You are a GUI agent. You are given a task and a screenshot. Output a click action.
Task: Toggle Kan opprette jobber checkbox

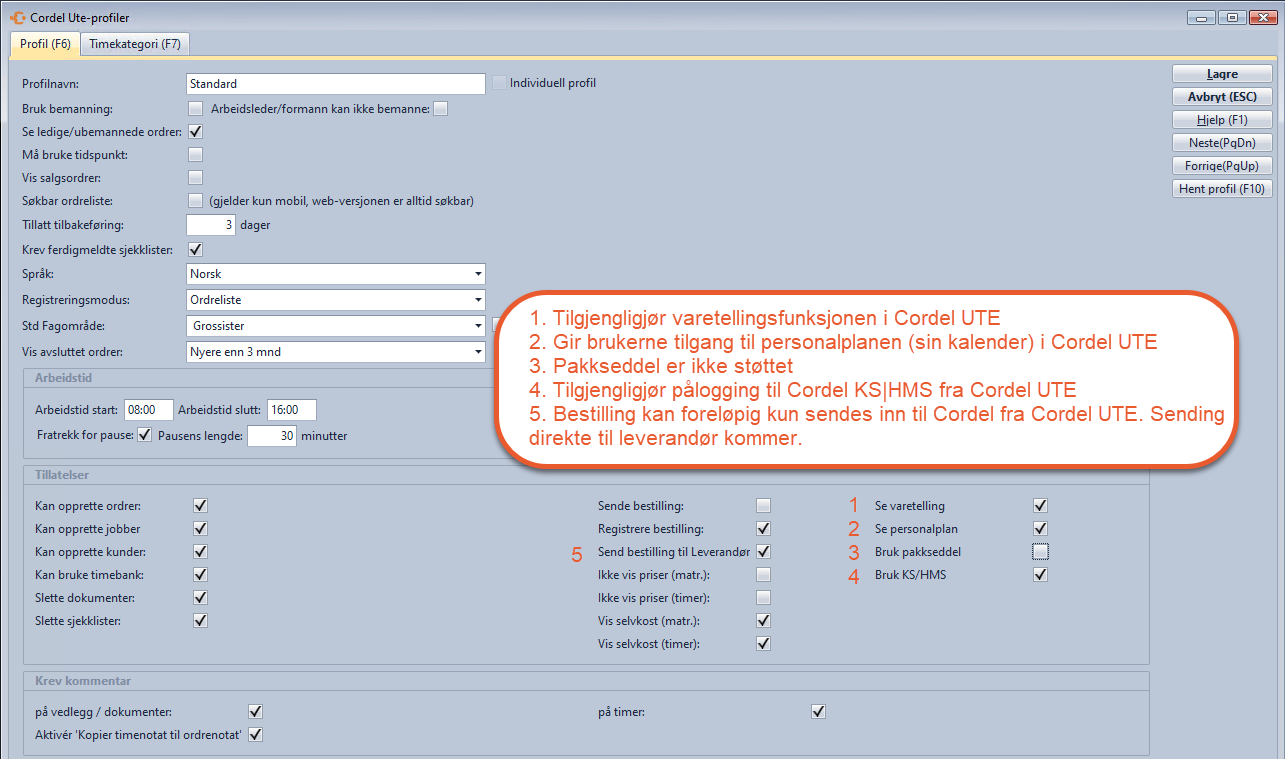[x=200, y=529]
